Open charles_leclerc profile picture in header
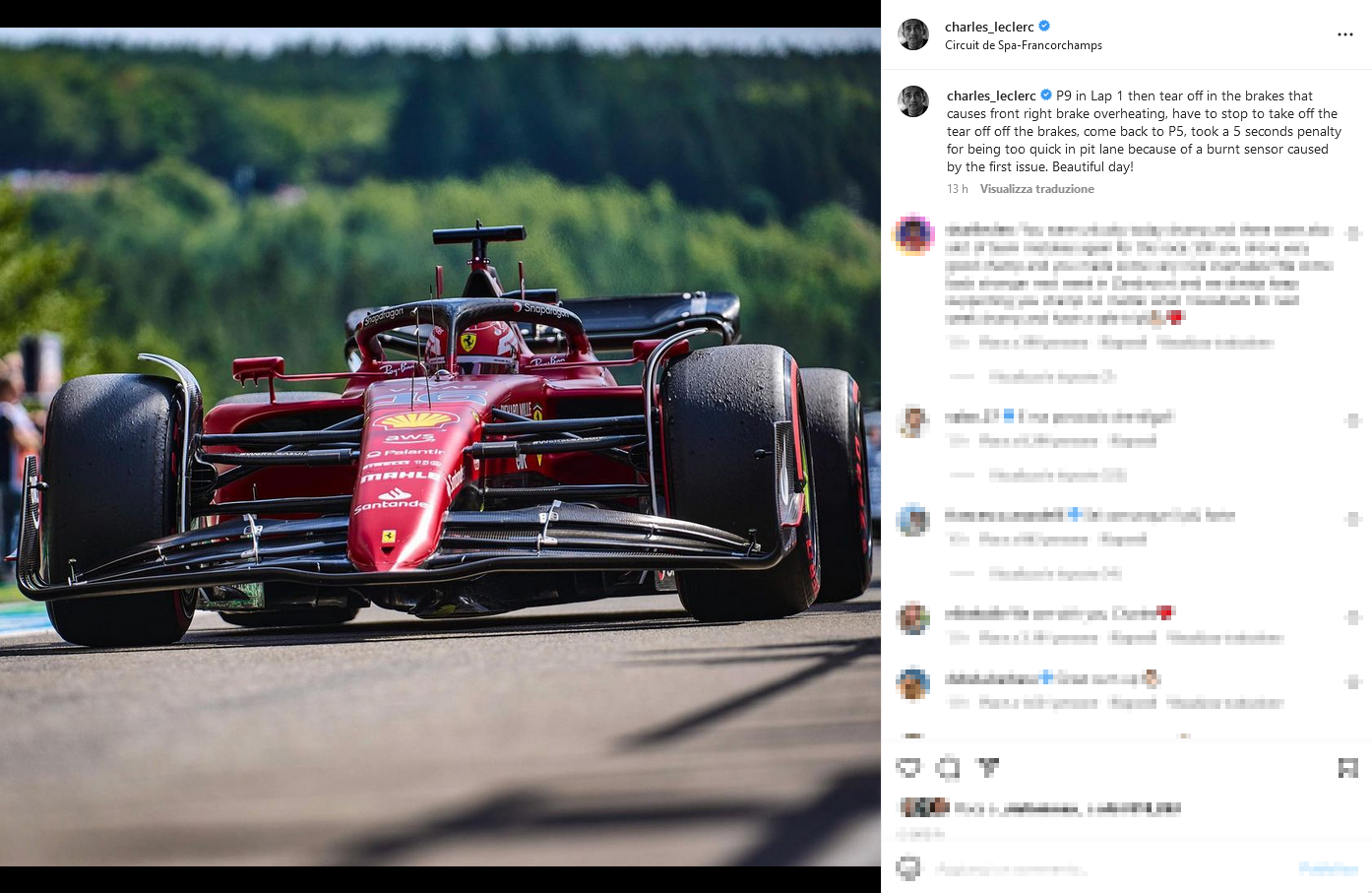This screenshot has height=893, width=1372. click(x=913, y=34)
